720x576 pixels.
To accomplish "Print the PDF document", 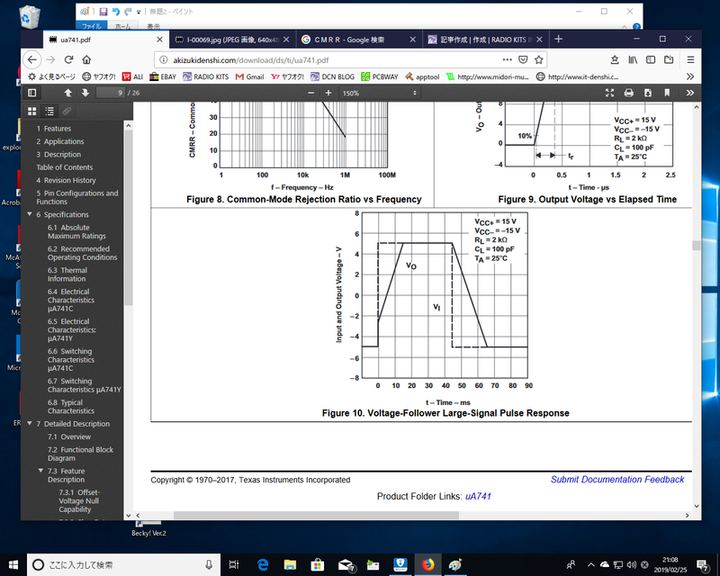I will (x=633, y=92).
